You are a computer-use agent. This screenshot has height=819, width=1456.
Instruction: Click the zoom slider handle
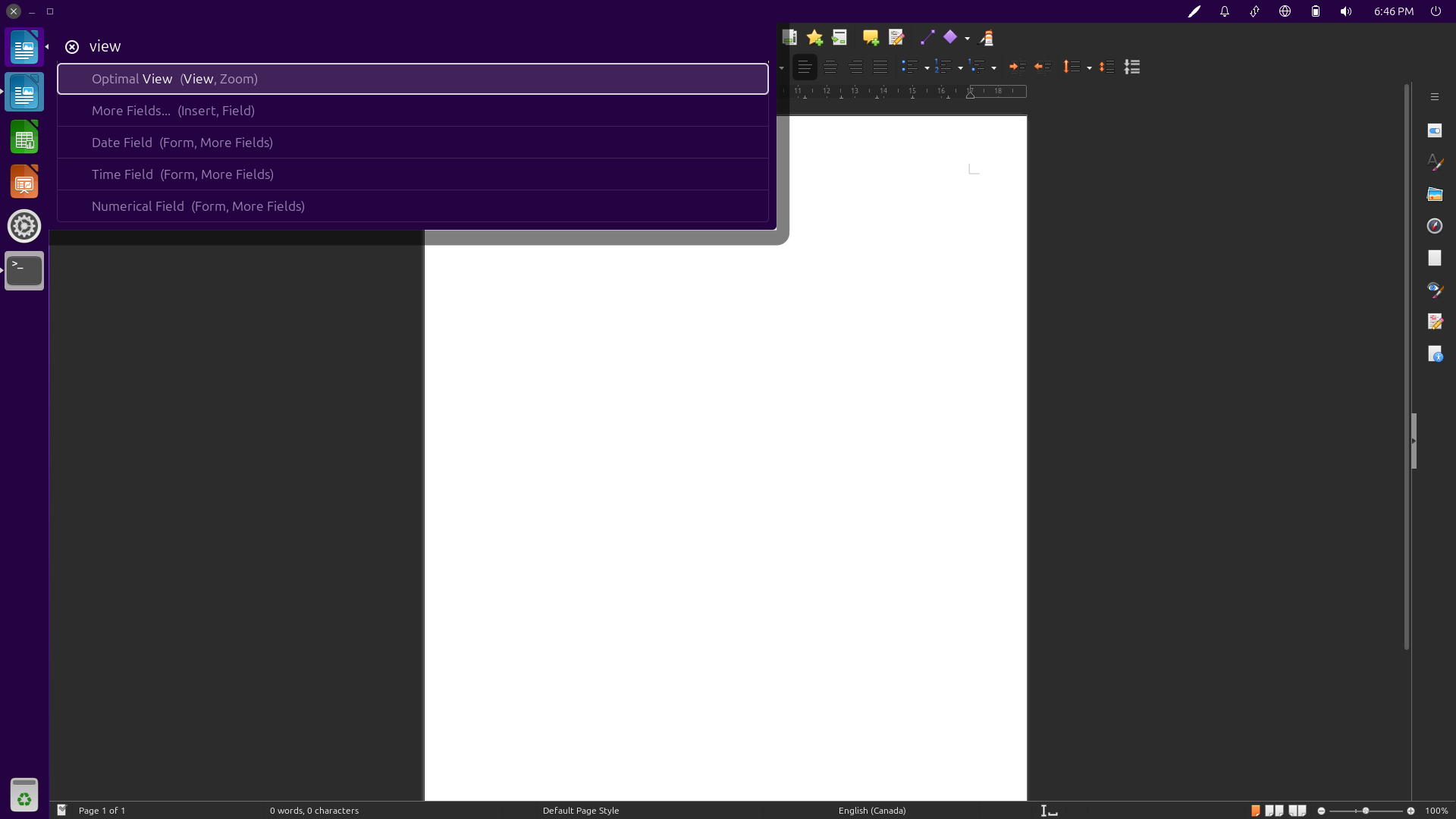pos(1366,811)
